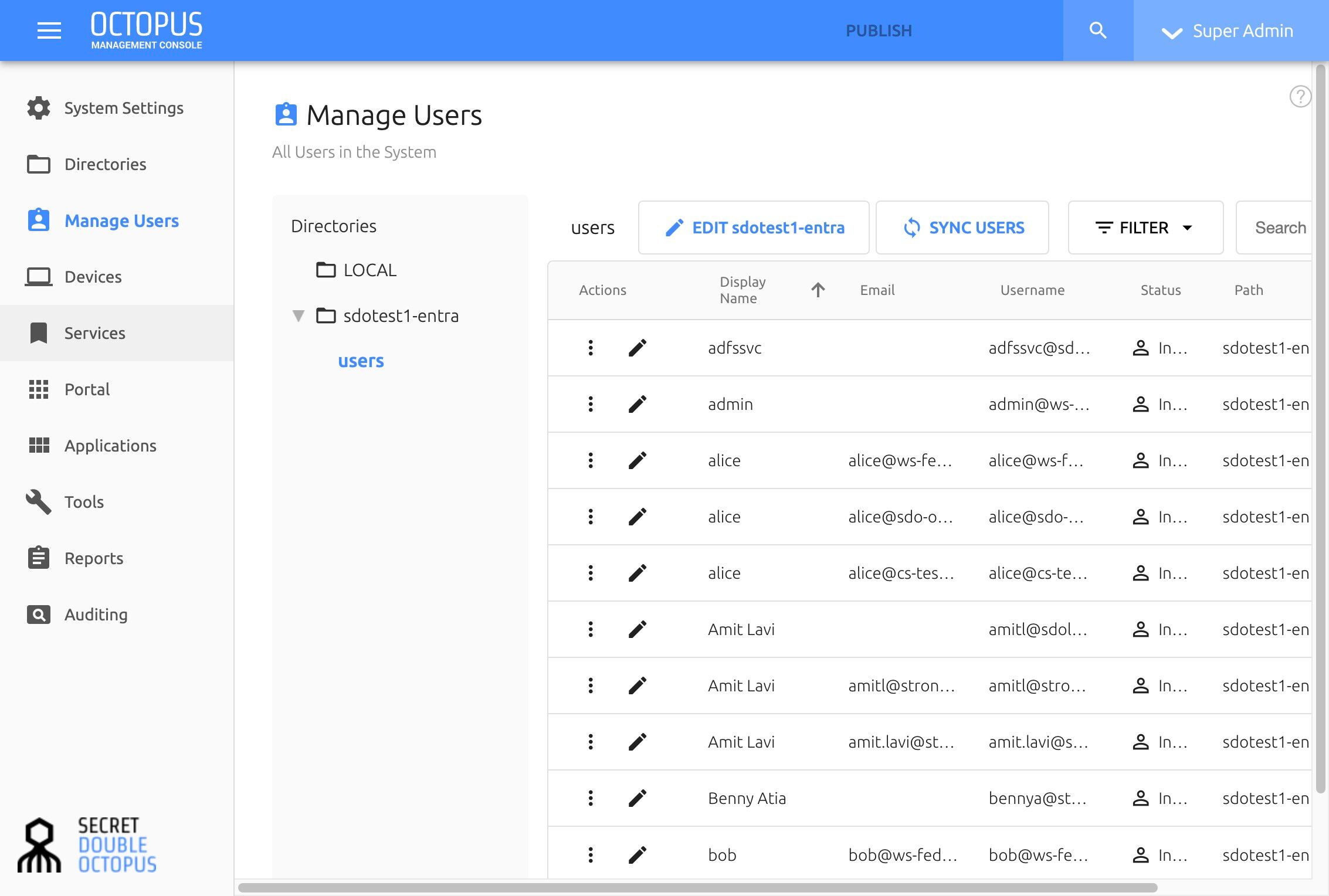Open the help question mark icon
The image size is (1329, 896).
1300,97
